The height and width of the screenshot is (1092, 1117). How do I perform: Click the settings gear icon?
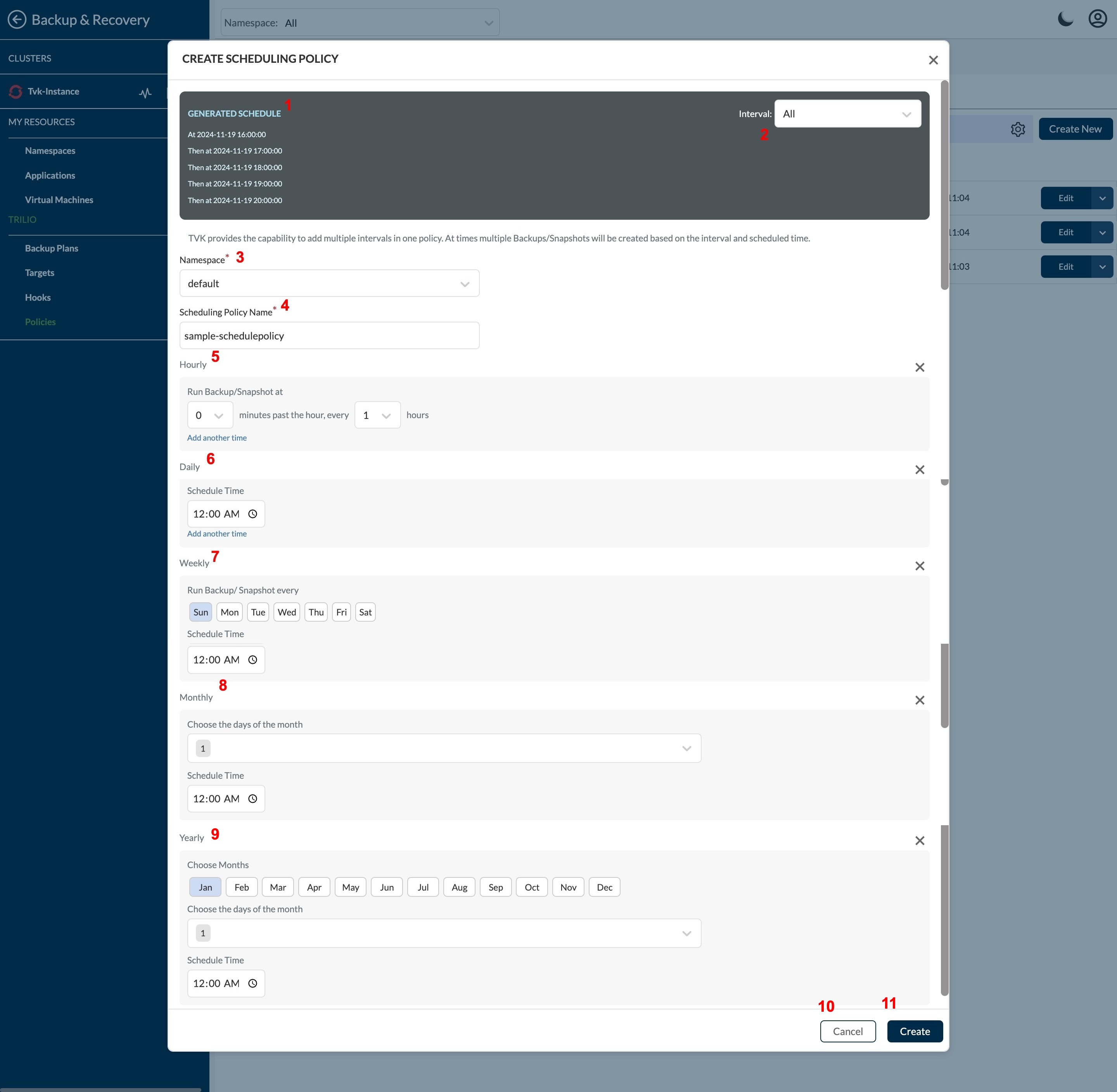pos(1018,129)
